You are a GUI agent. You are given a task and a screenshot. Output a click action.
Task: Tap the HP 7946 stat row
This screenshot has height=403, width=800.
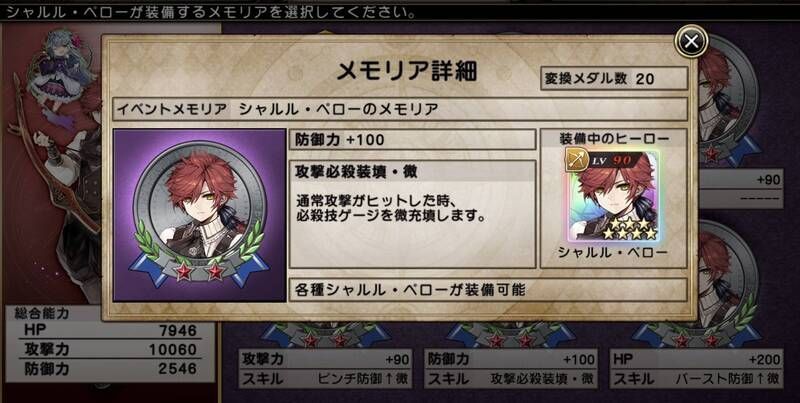pyautogui.click(x=110, y=330)
